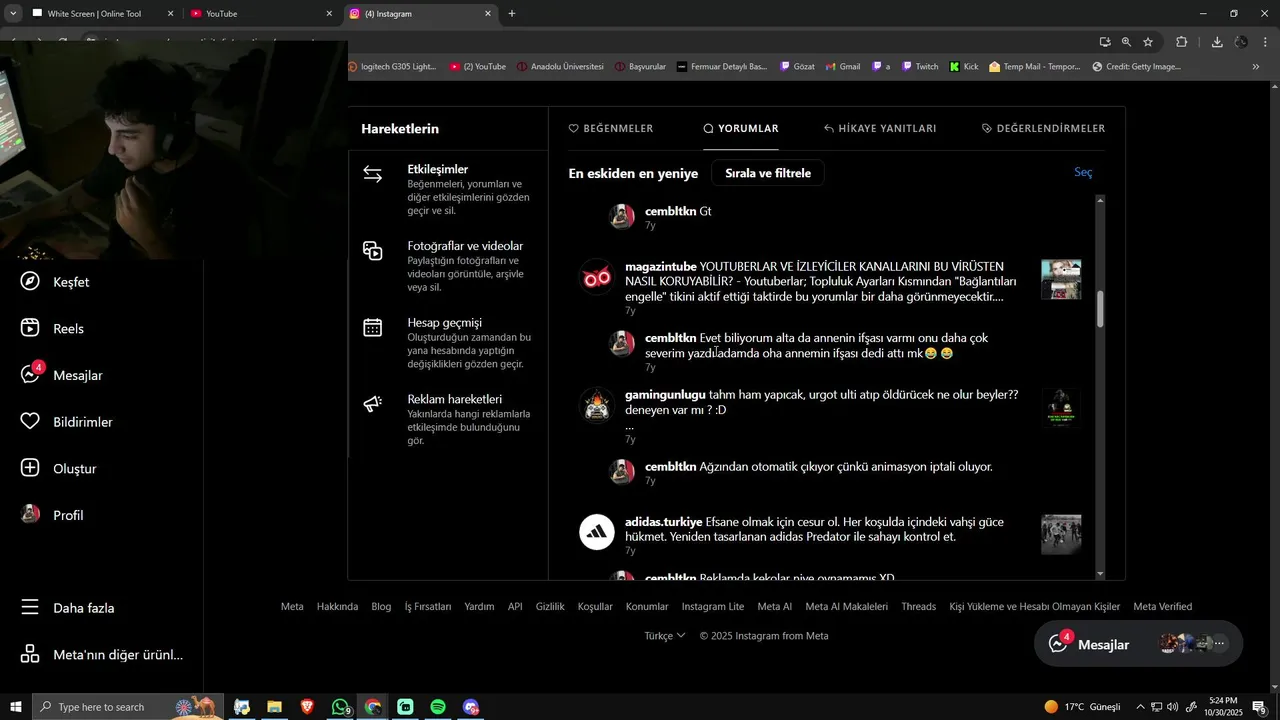Open the Windows Start menu
The width and height of the screenshot is (1280, 720).
pos(16,707)
